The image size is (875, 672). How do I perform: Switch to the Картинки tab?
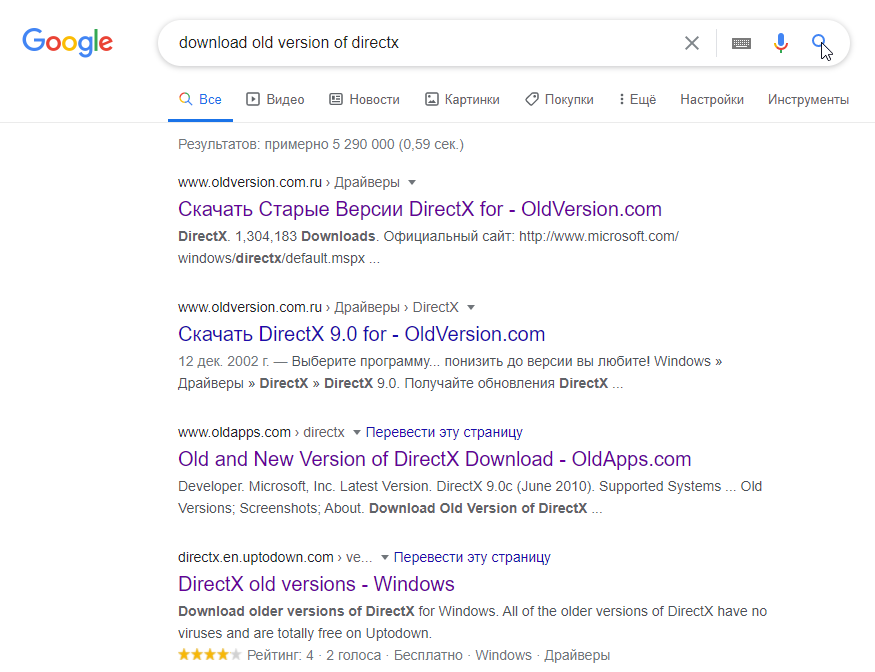[462, 99]
